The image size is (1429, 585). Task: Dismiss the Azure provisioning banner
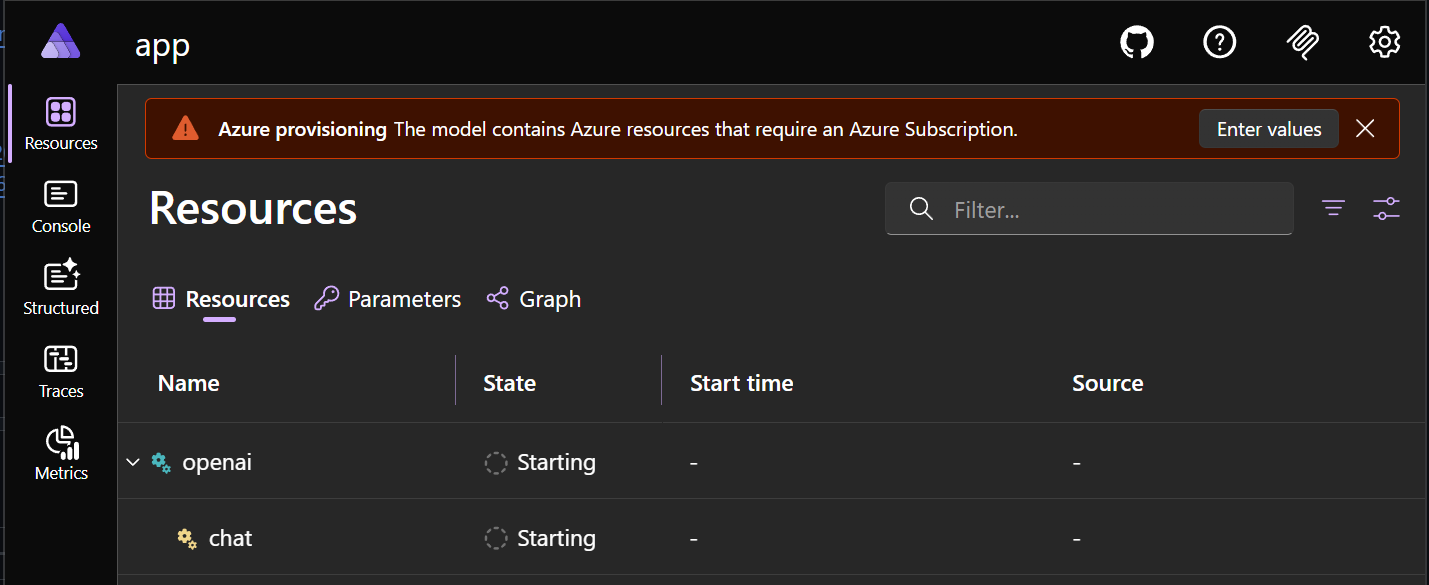click(1365, 128)
